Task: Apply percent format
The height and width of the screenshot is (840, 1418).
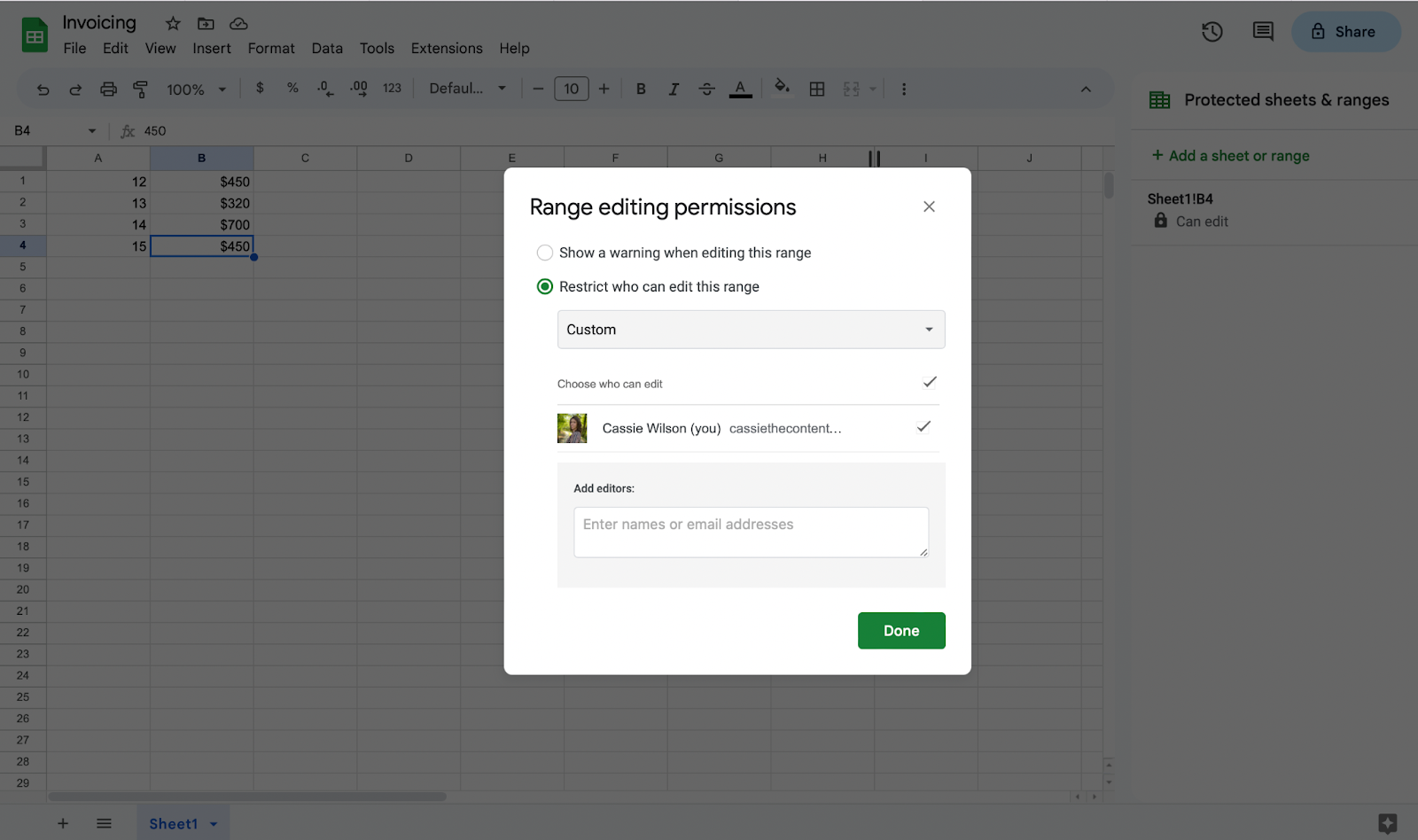Action: [292, 89]
